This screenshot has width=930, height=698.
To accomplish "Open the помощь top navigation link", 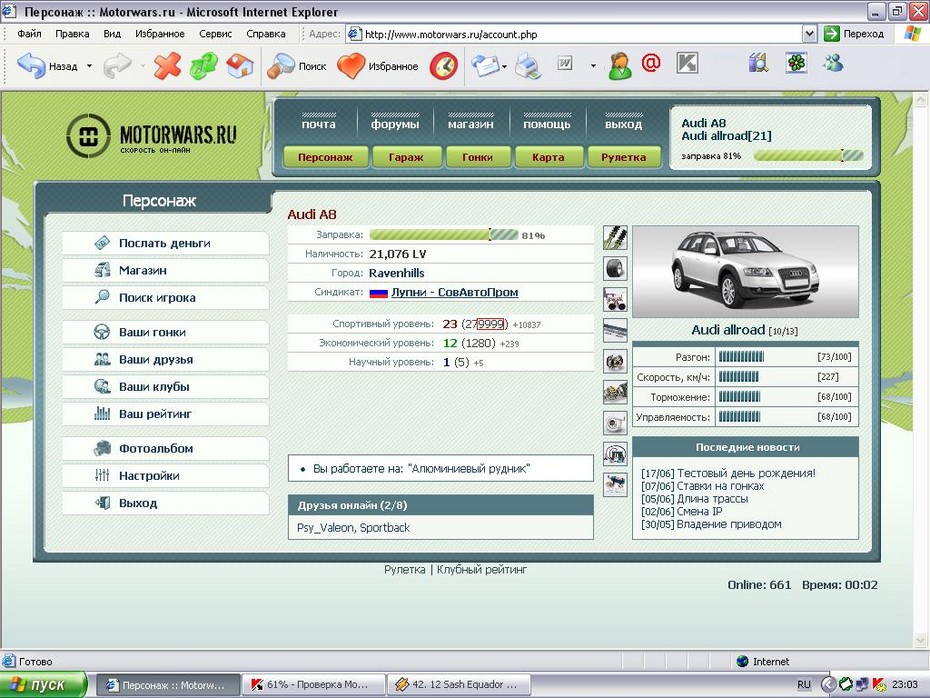I will (547, 124).
